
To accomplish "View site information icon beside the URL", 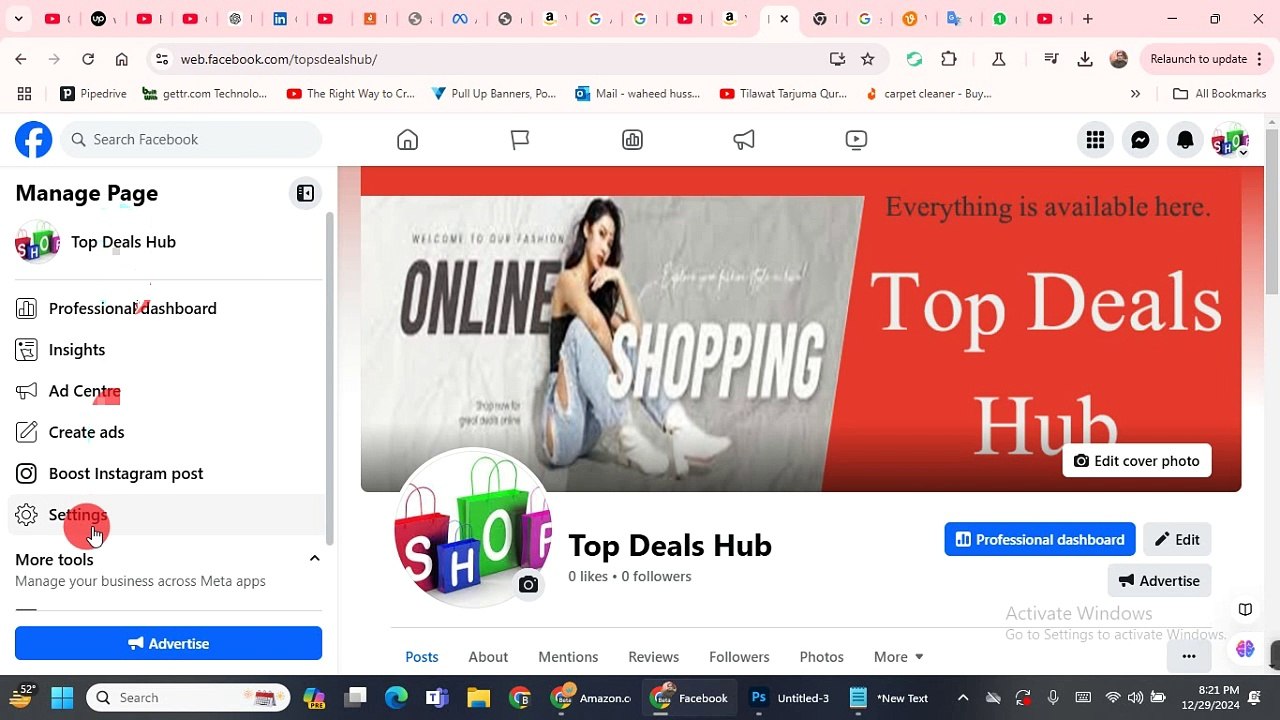I will pyautogui.click(x=162, y=59).
